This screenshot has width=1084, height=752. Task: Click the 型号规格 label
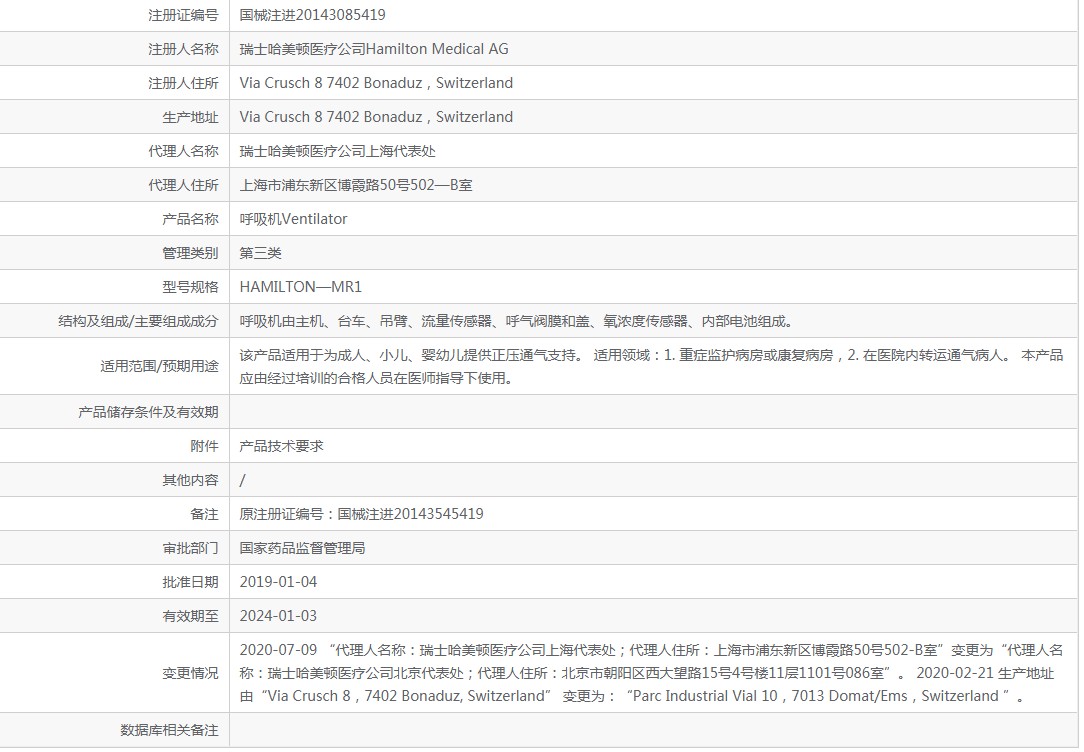click(190, 287)
